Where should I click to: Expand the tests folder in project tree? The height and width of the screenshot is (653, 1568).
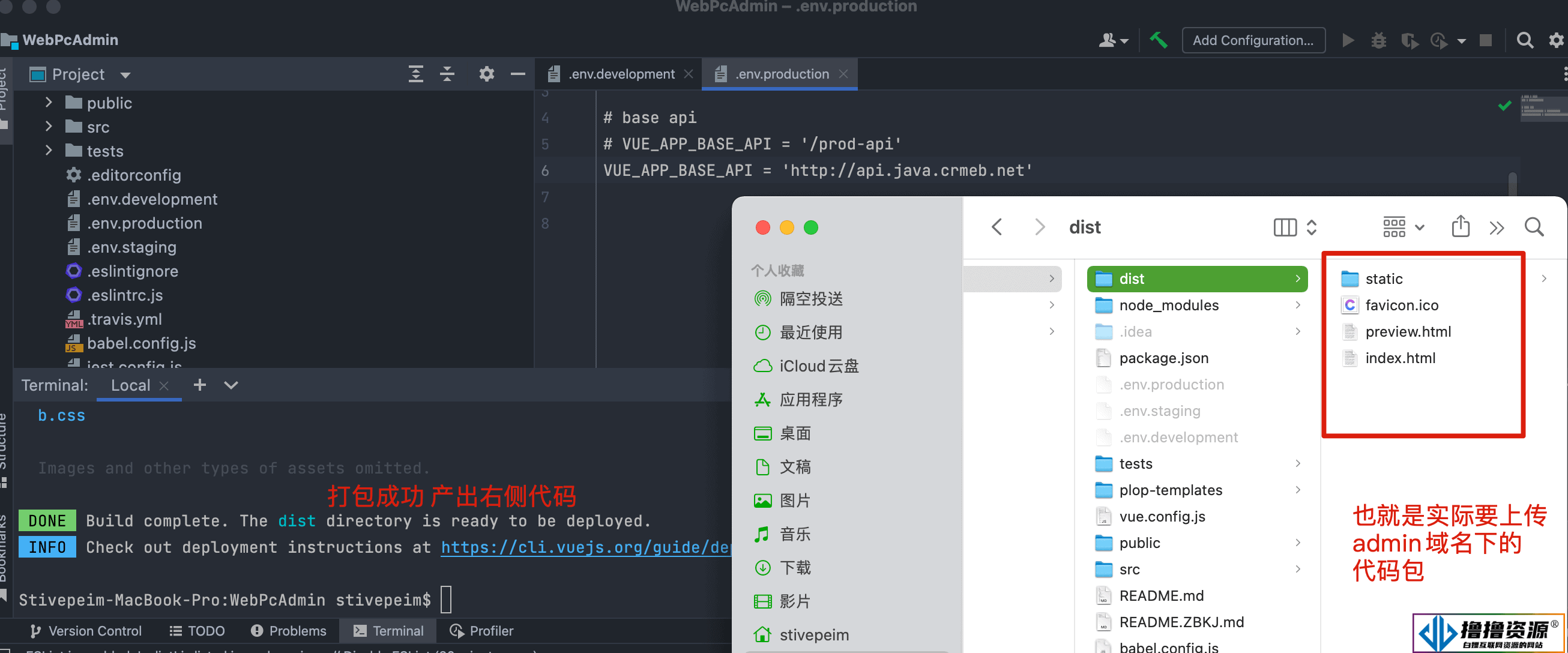coord(49,150)
